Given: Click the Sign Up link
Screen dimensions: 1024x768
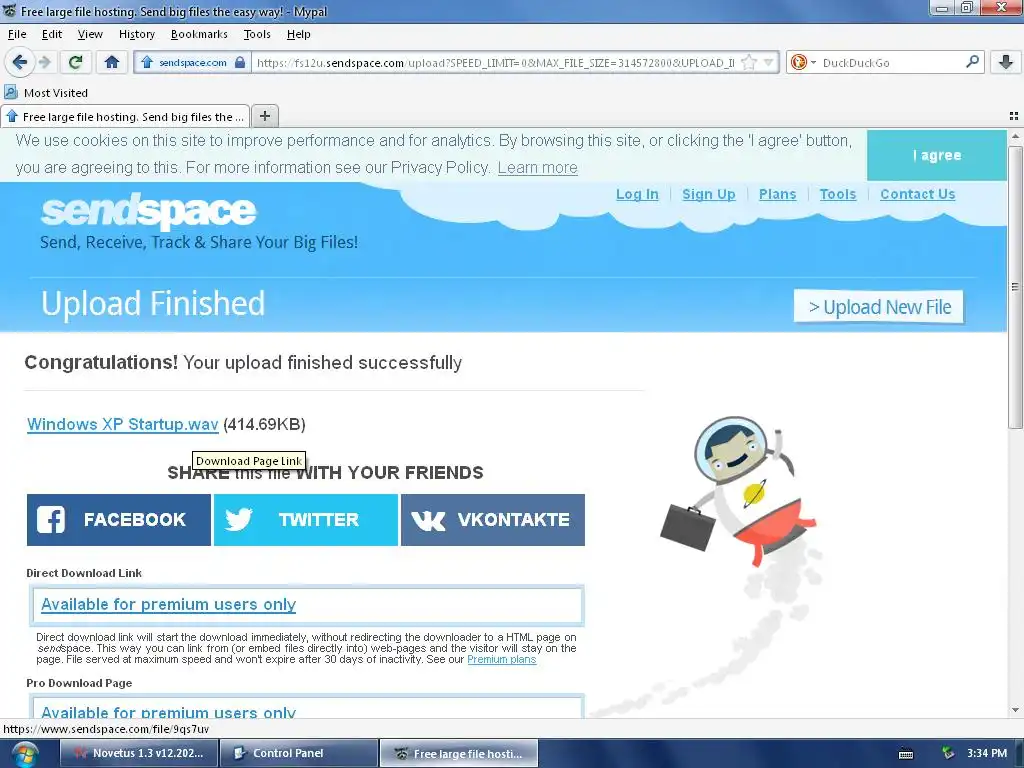Looking at the screenshot, I should point(709,194).
